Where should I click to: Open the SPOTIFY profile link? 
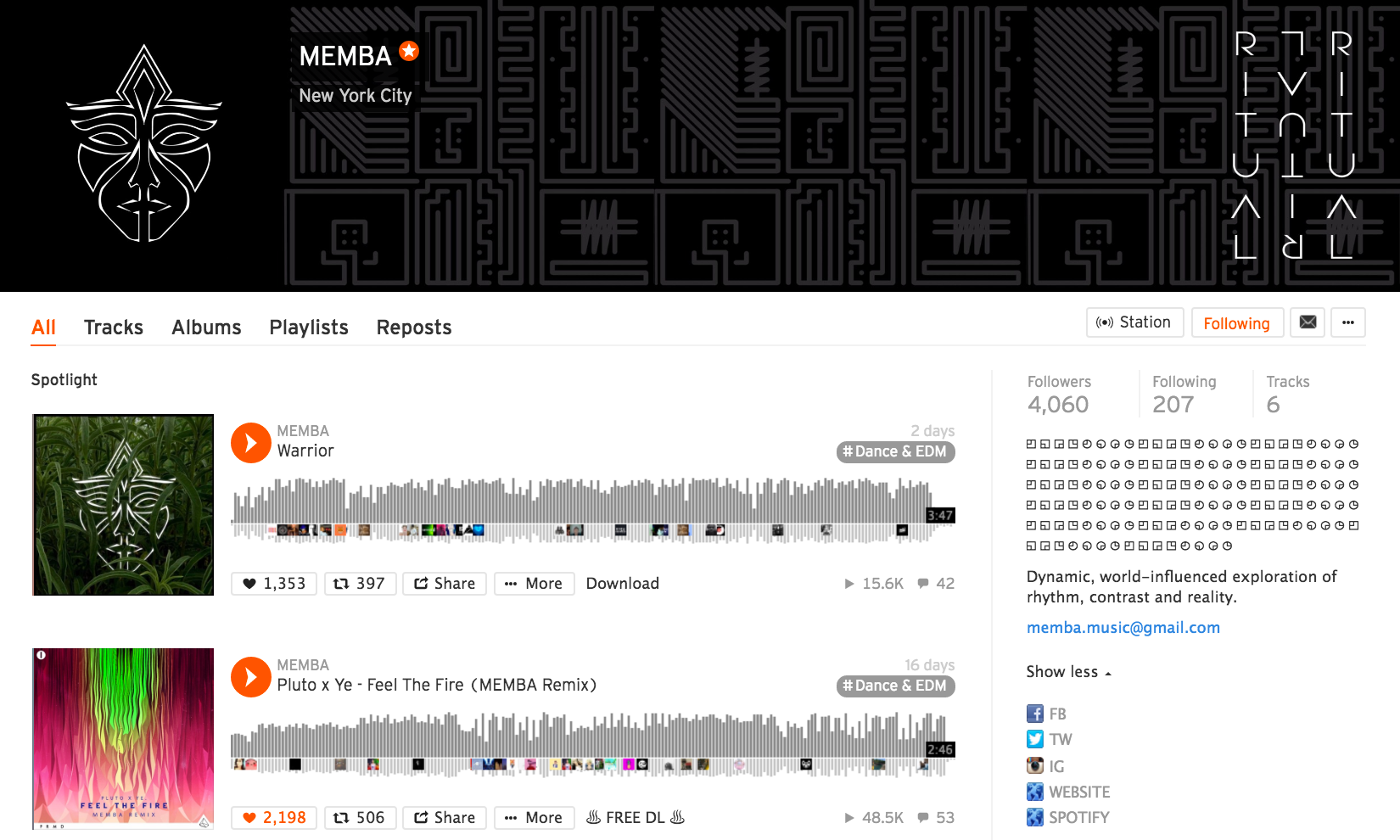tap(1068, 817)
